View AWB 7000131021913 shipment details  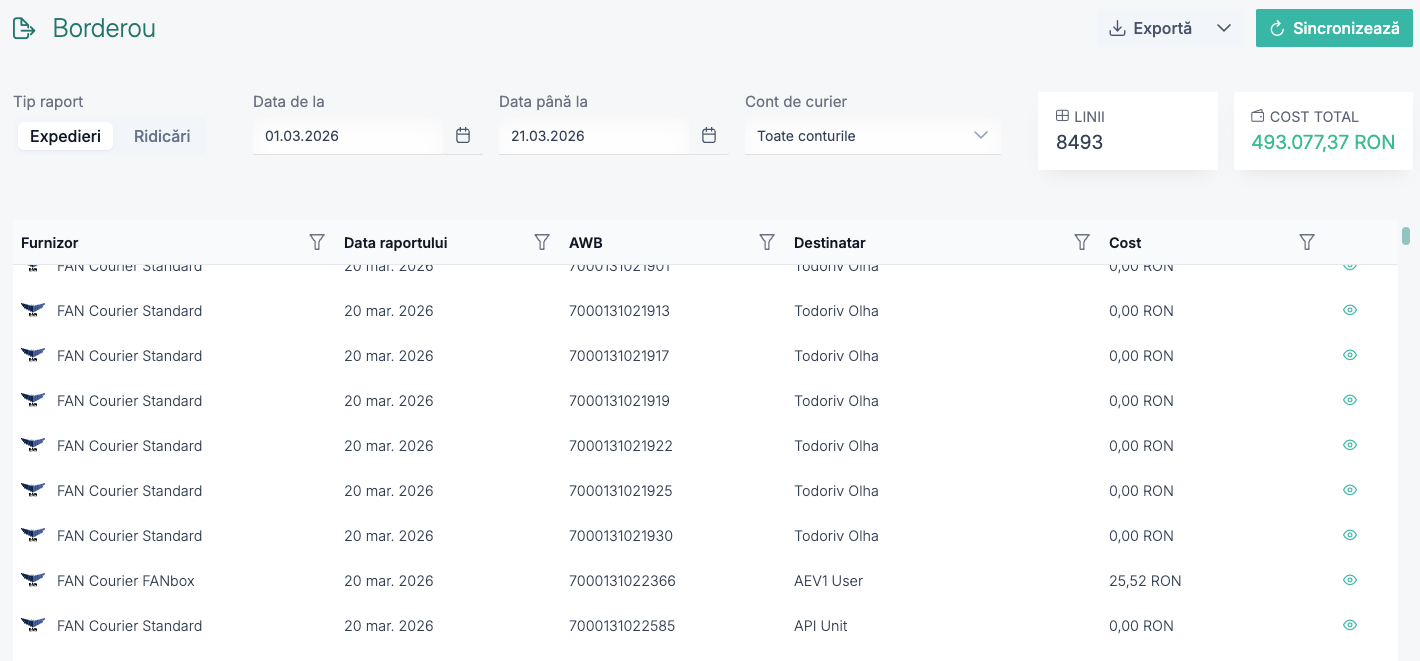pyautogui.click(x=1349, y=310)
